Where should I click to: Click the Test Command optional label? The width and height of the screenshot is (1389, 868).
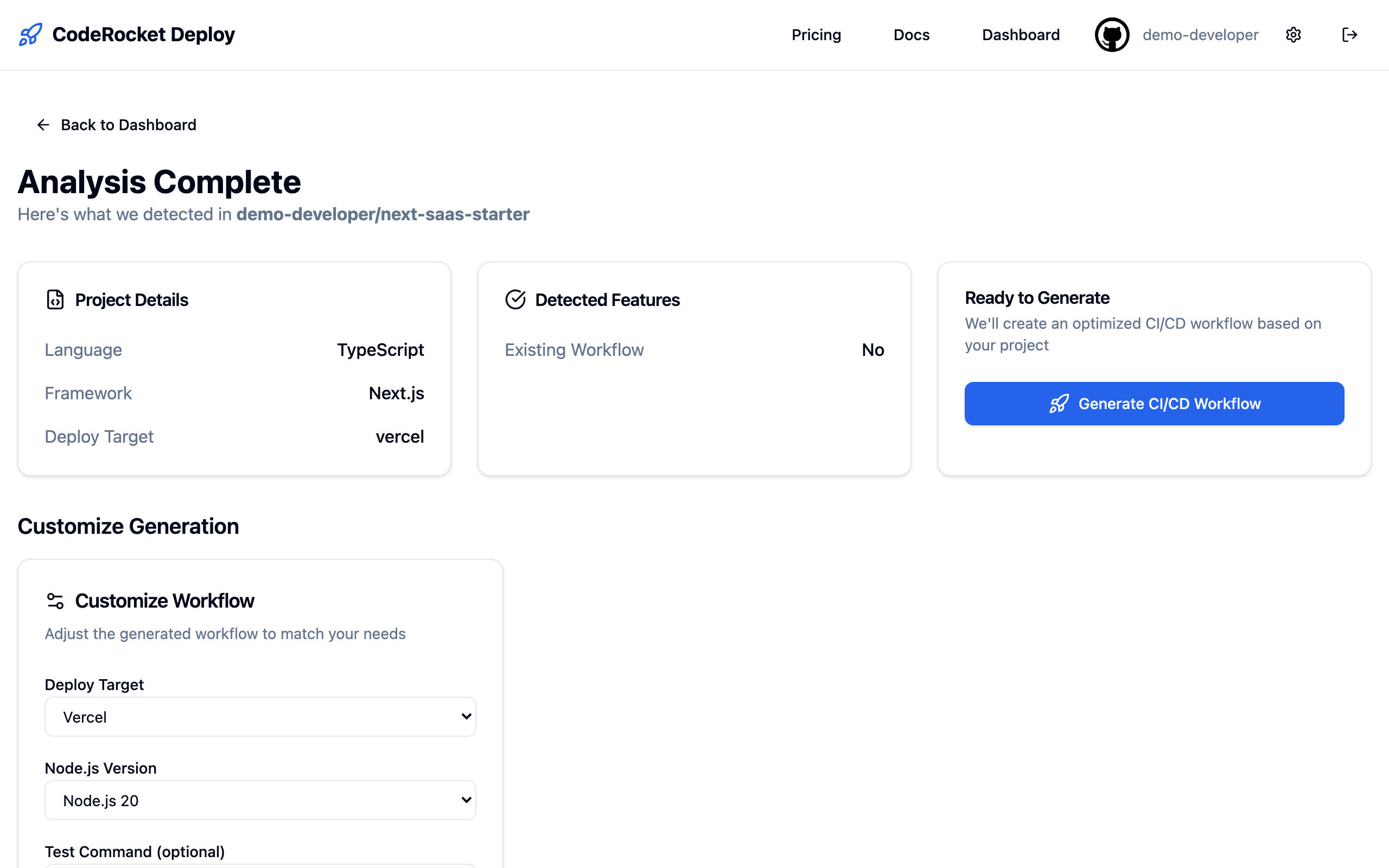[135, 851]
